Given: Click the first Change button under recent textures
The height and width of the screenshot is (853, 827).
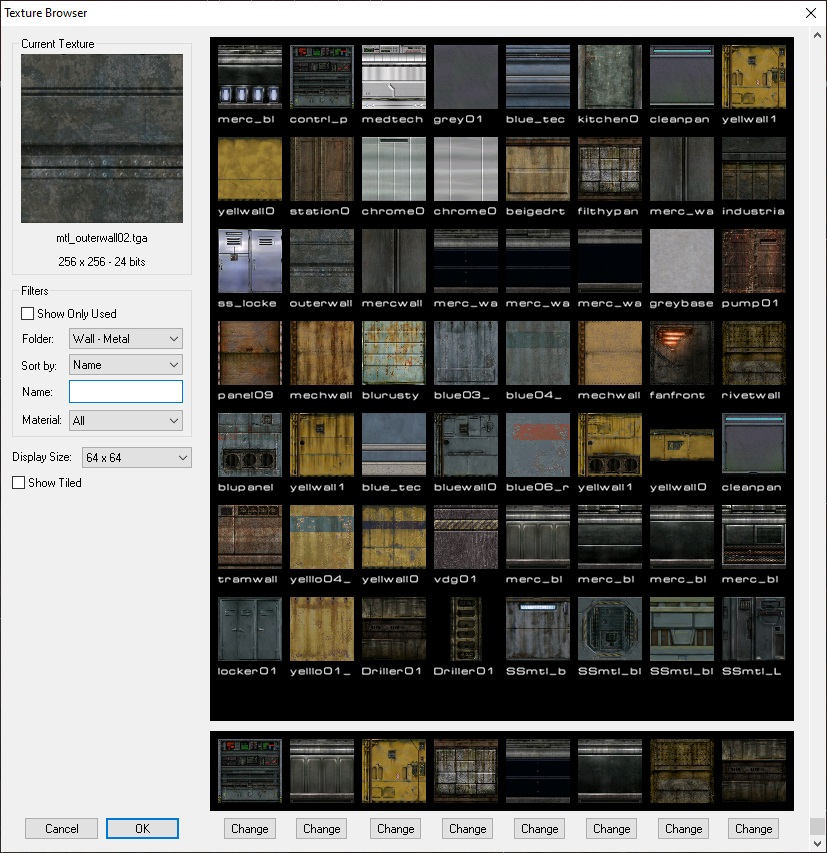Looking at the screenshot, I should [x=249, y=828].
